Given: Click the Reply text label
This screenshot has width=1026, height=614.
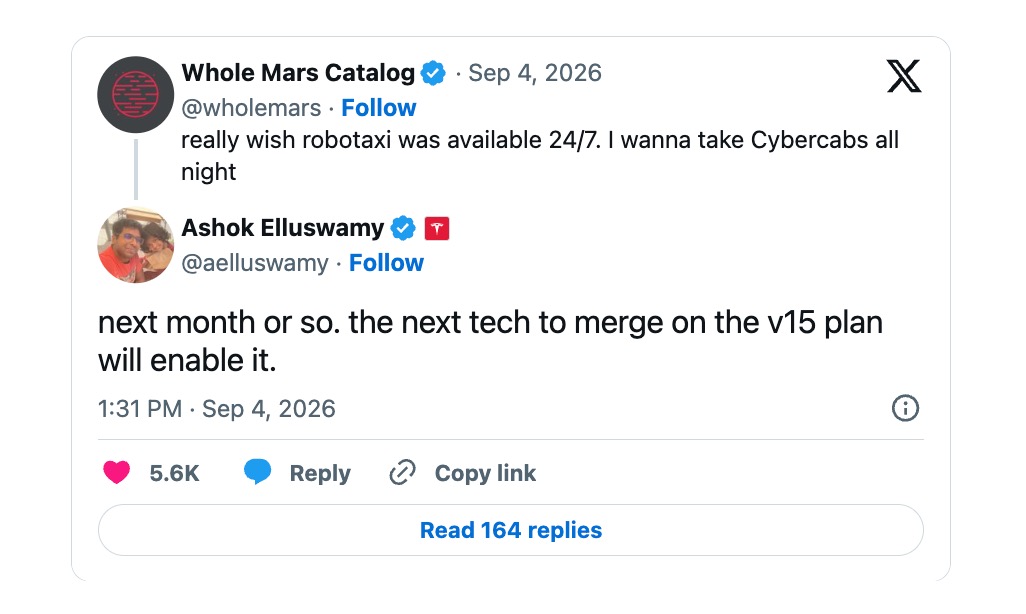Looking at the screenshot, I should [x=320, y=473].
